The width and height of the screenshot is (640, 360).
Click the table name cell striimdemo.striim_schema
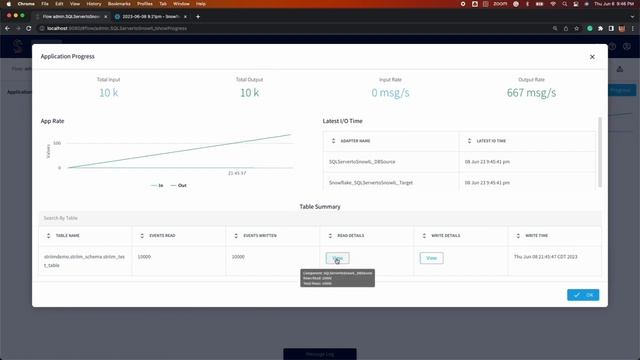[84, 261]
